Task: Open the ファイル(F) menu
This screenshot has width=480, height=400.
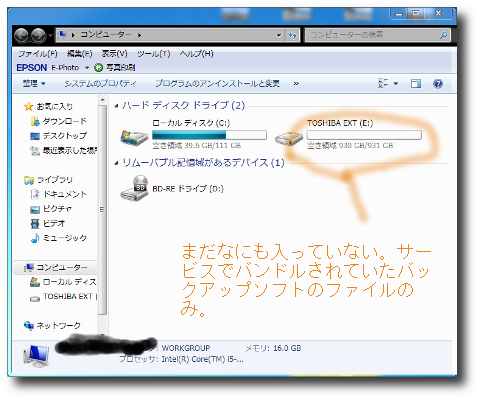Action: click(38, 54)
